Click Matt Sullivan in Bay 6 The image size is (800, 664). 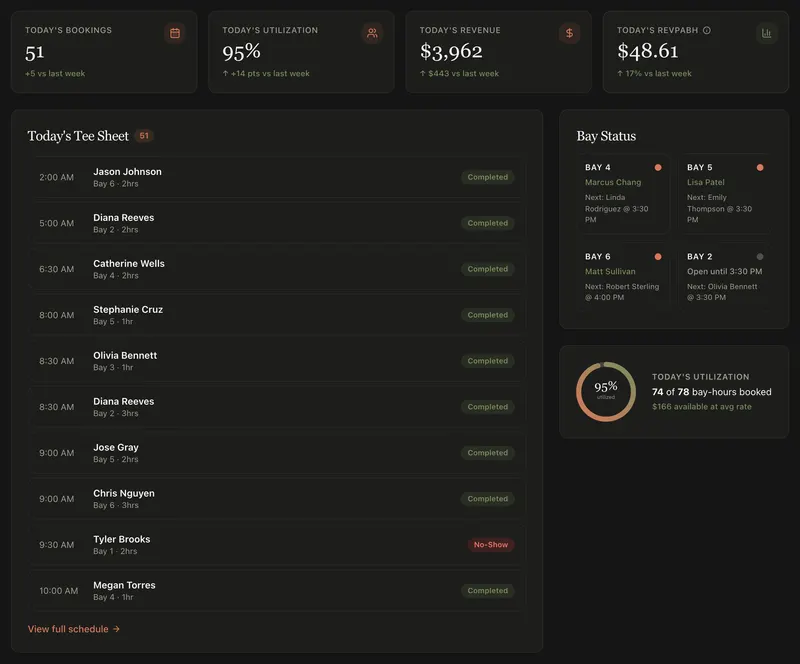coord(610,272)
